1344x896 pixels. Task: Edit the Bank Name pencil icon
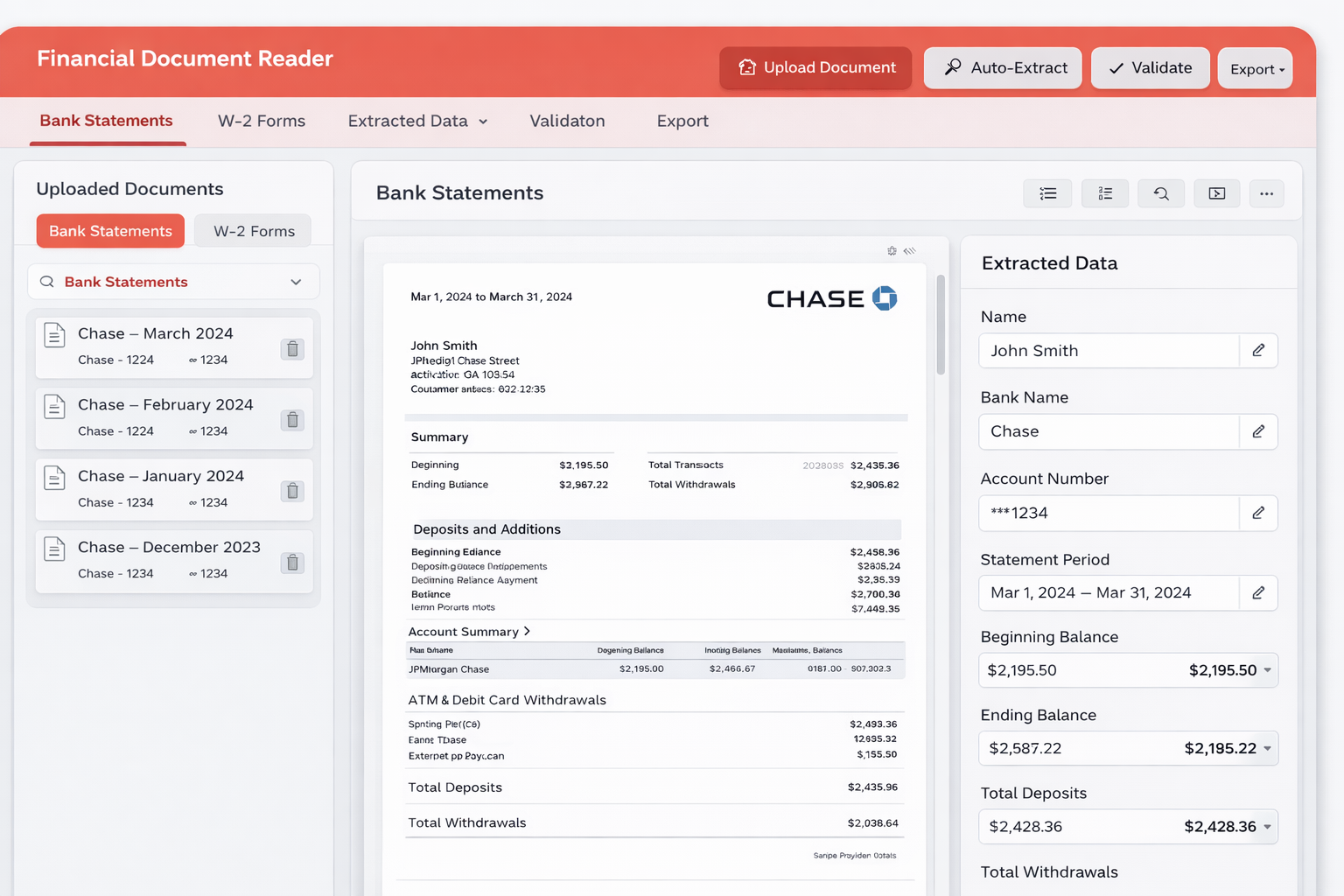[x=1258, y=431]
